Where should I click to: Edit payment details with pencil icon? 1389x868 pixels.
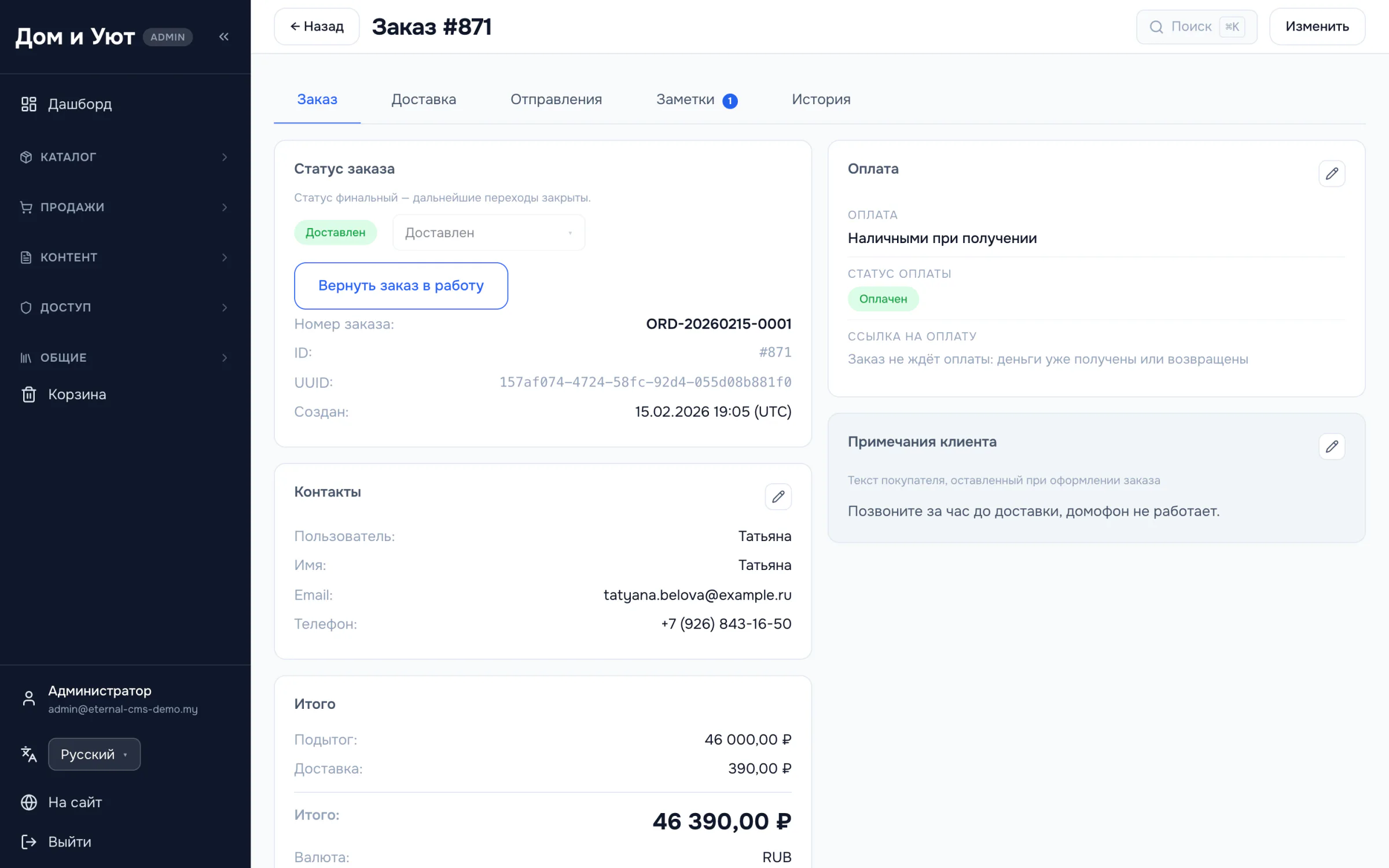(x=1332, y=174)
